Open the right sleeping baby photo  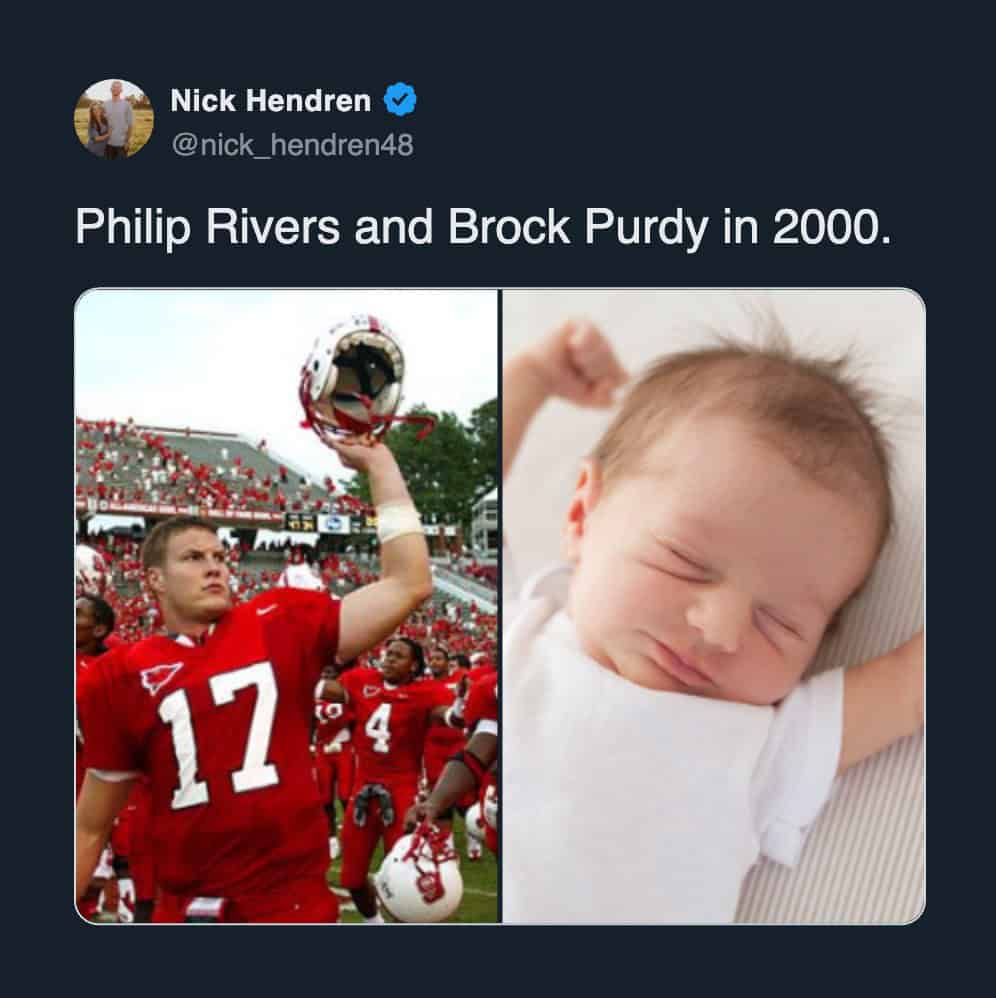click(x=714, y=605)
